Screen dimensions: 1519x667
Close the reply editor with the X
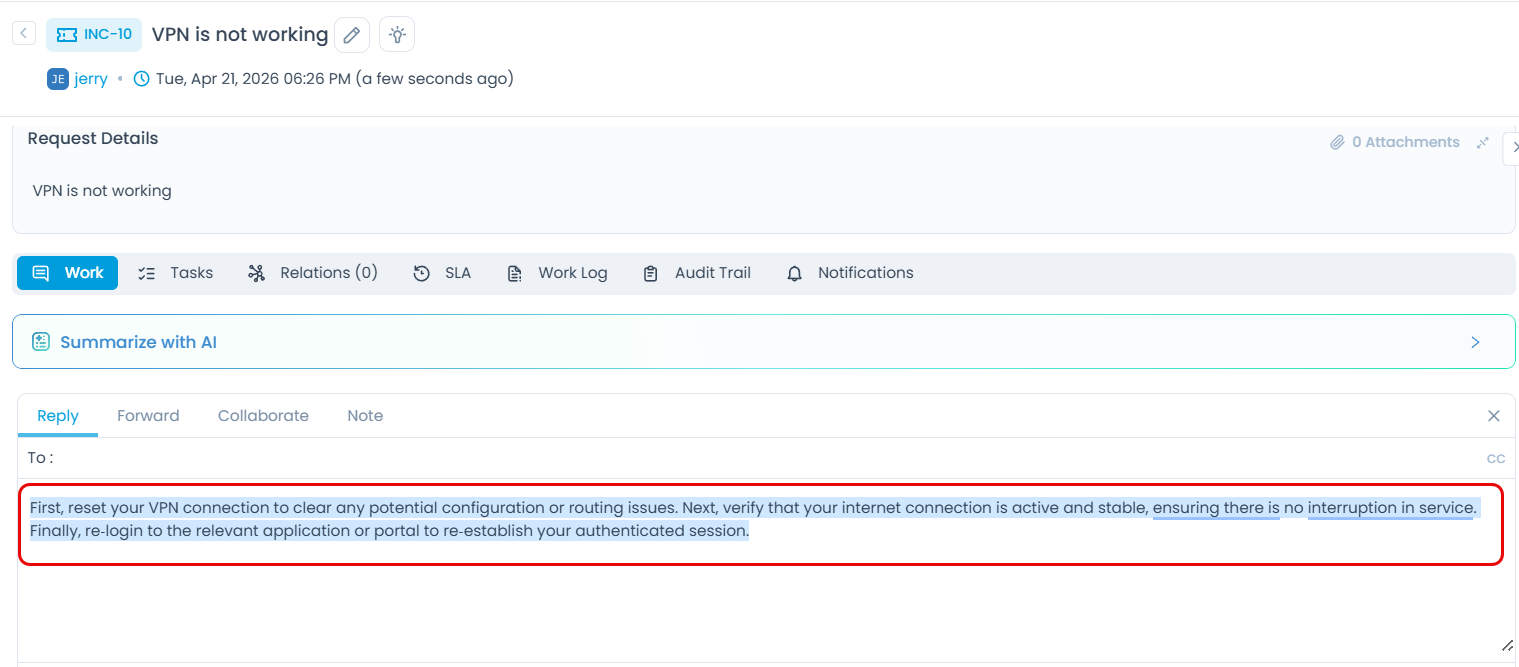(x=1493, y=416)
